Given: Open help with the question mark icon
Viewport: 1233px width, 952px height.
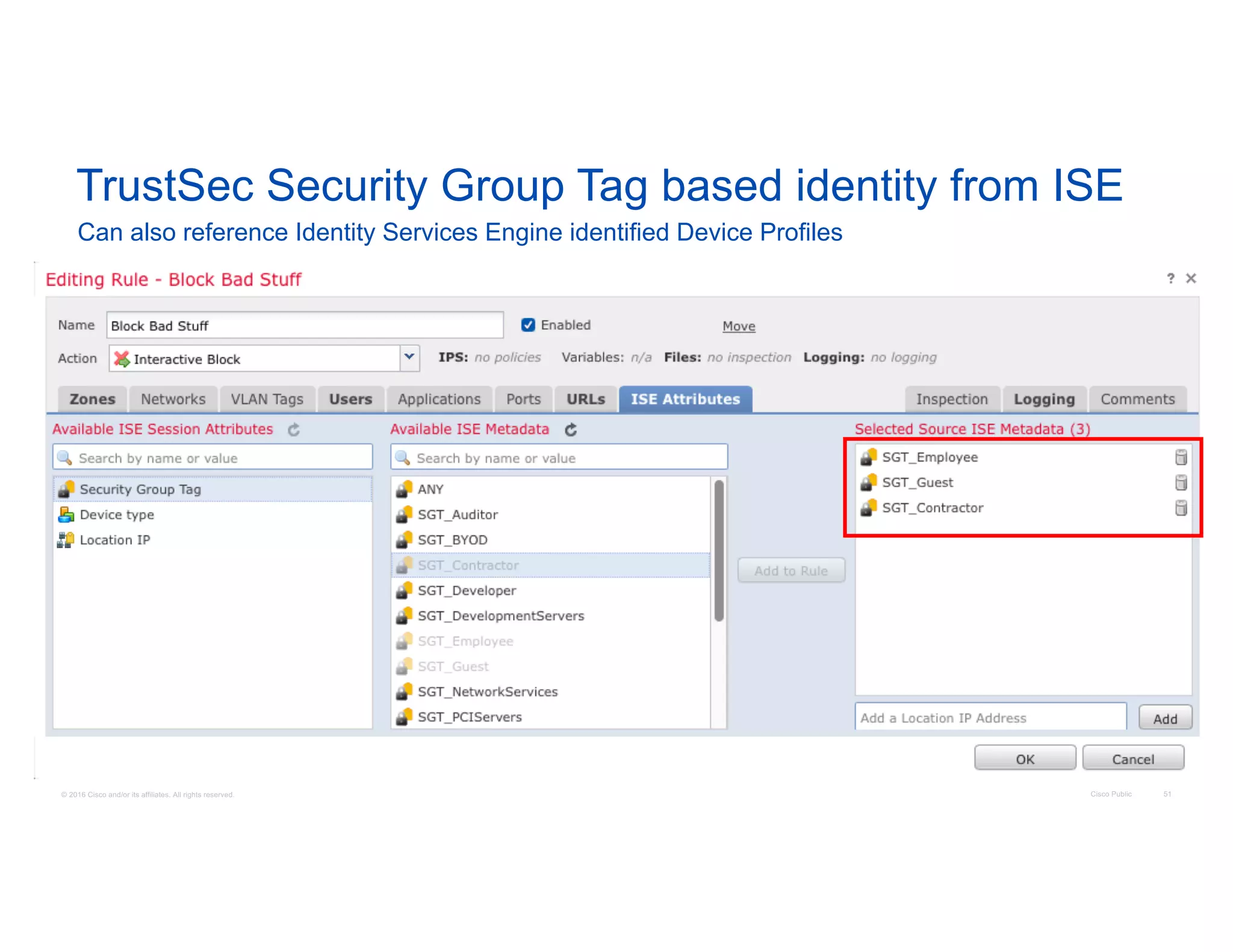Looking at the screenshot, I should (x=1170, y=278).
